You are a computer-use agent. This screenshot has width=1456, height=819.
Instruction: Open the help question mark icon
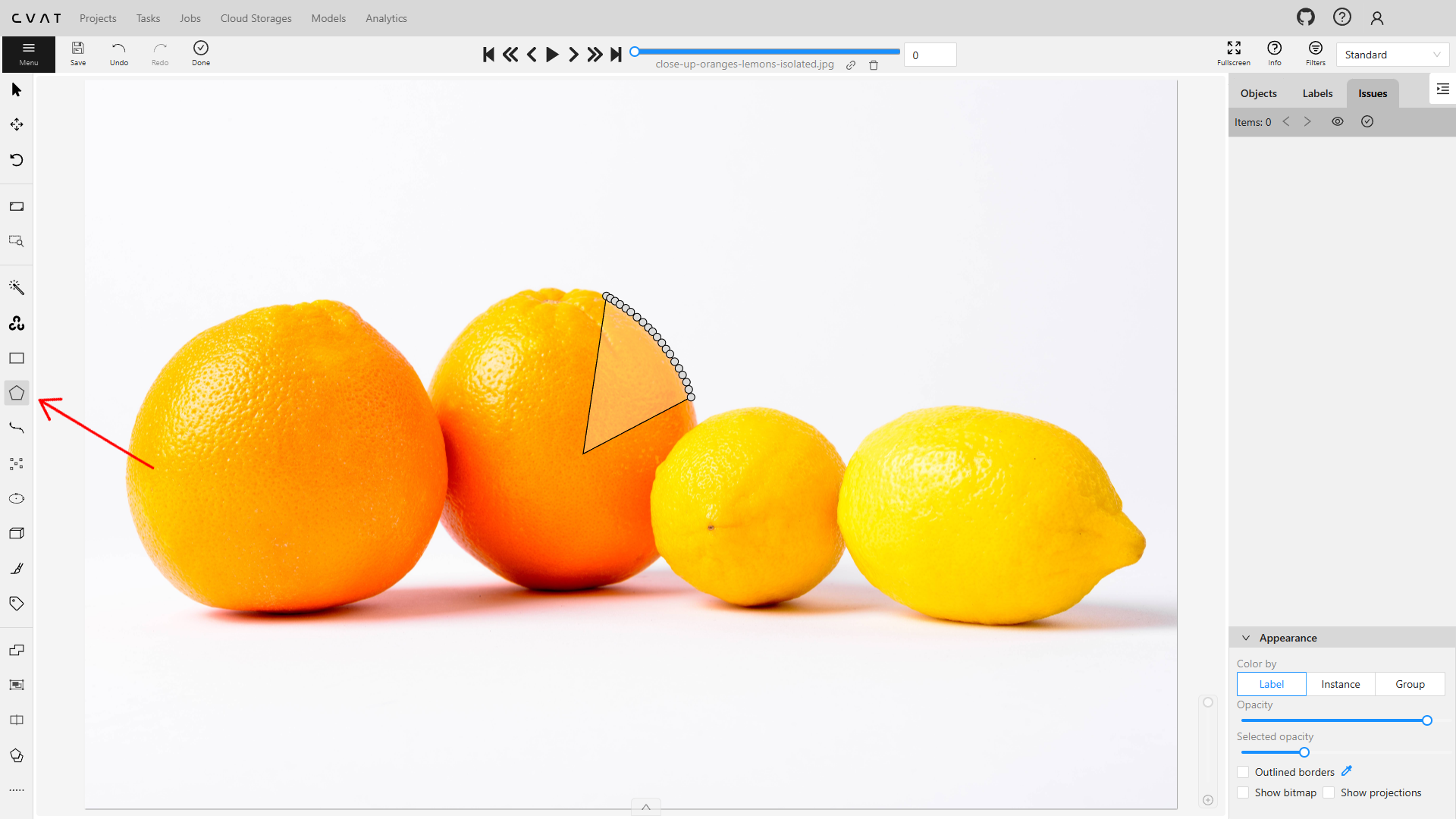[1342, 17]
